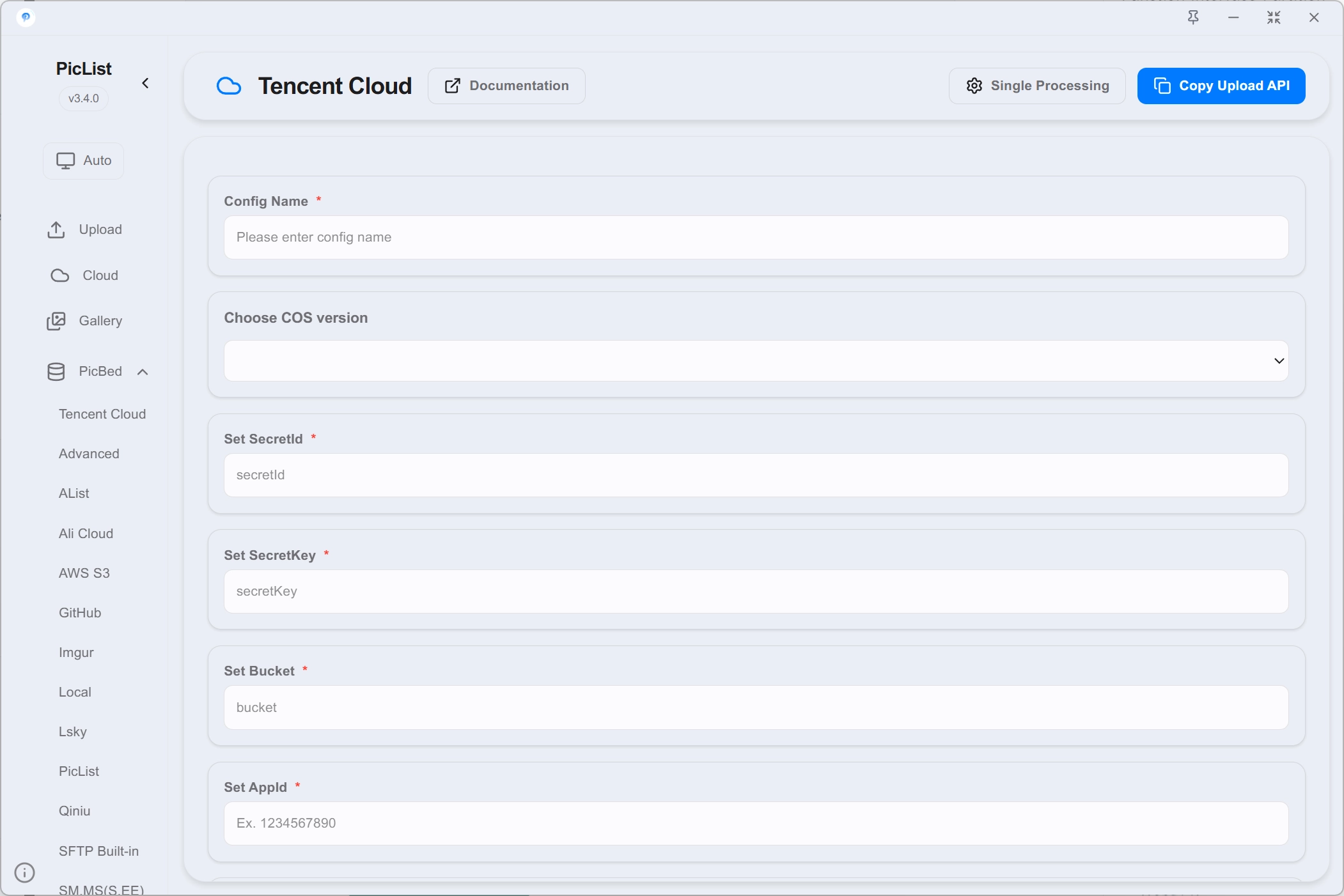Viewport: 1344px width, 896px height.
Task: Focus the Set SecretId input field
Action: pyautogui.click(x=756, y=475)
